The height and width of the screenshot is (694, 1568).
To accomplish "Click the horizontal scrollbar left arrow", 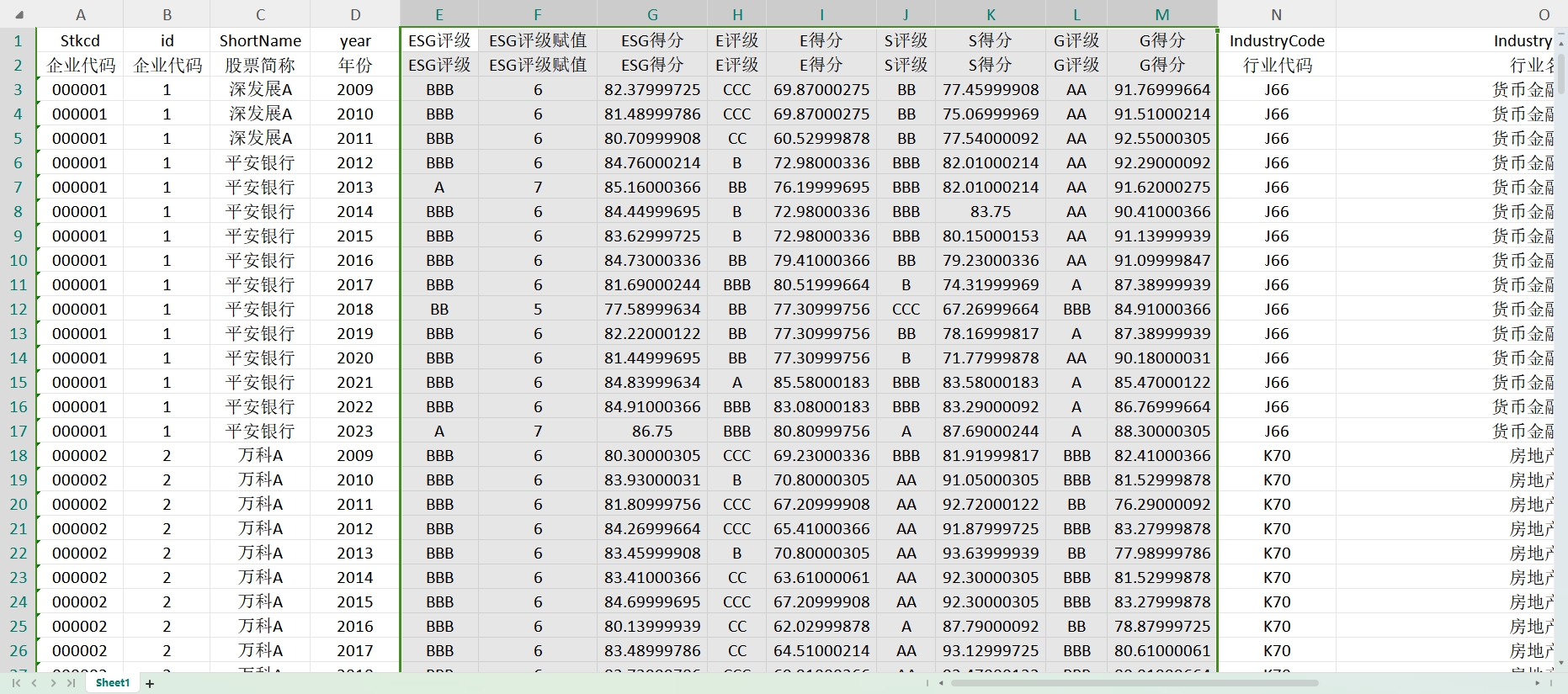I will (x=942, y=683).
